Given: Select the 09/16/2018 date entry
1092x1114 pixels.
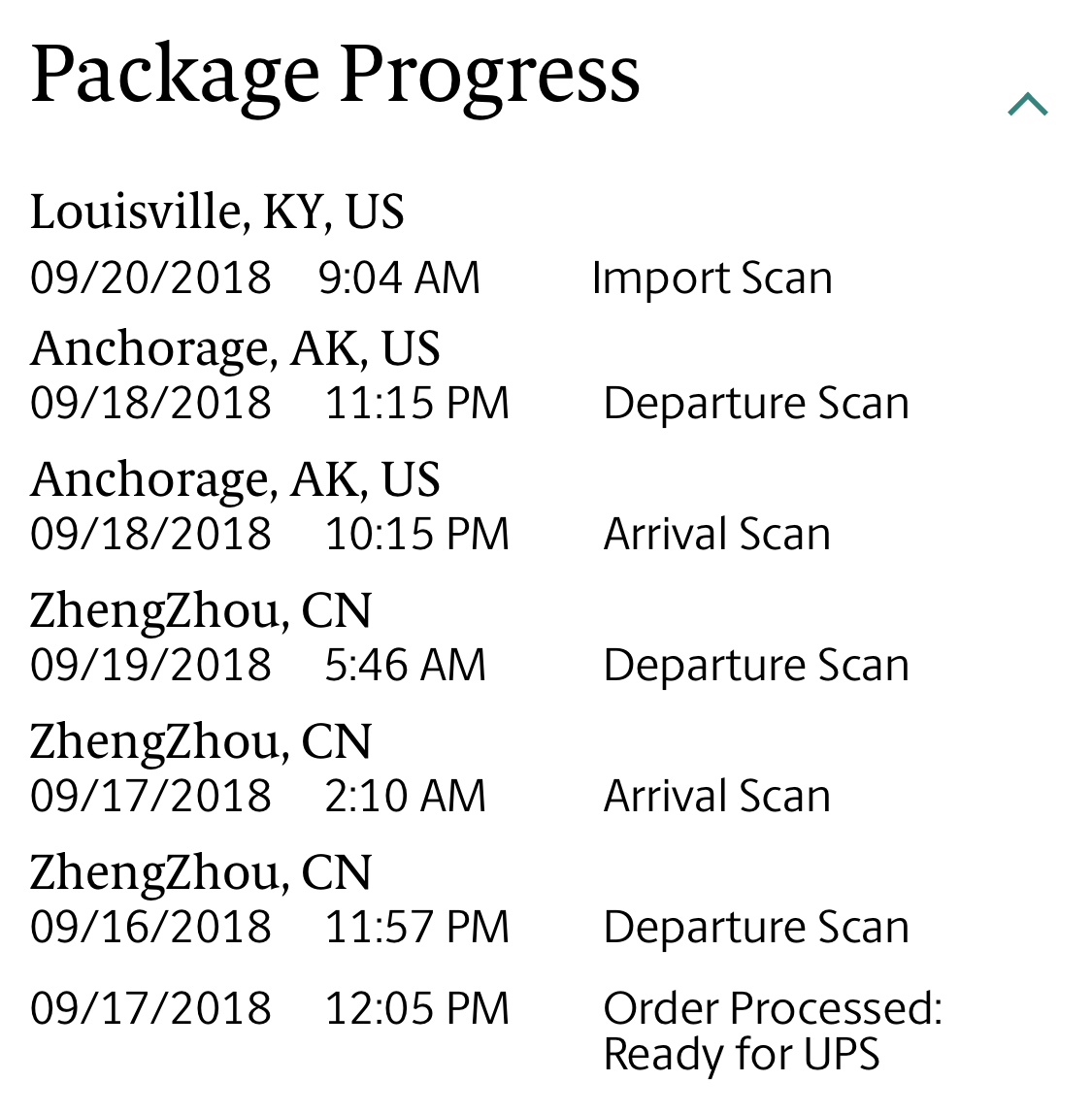Looking at the screenshot, I should pos(150,926).
